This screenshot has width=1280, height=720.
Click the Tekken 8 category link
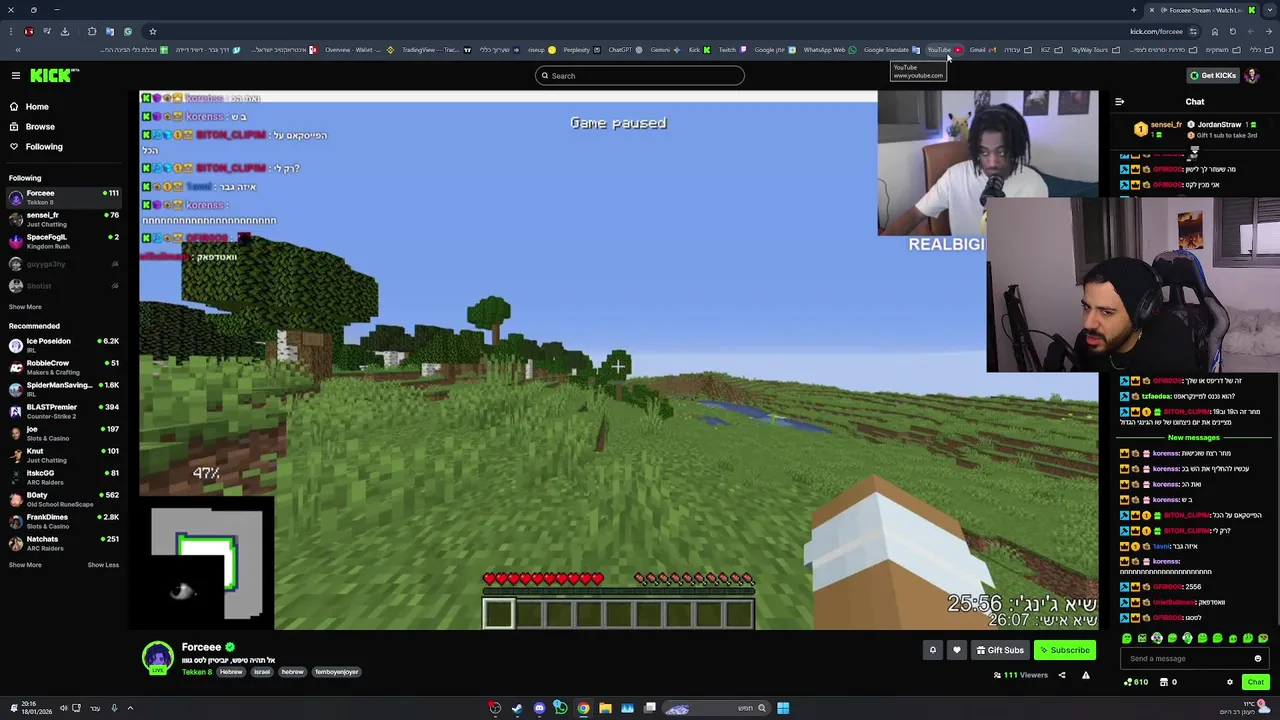pos(197,672)
